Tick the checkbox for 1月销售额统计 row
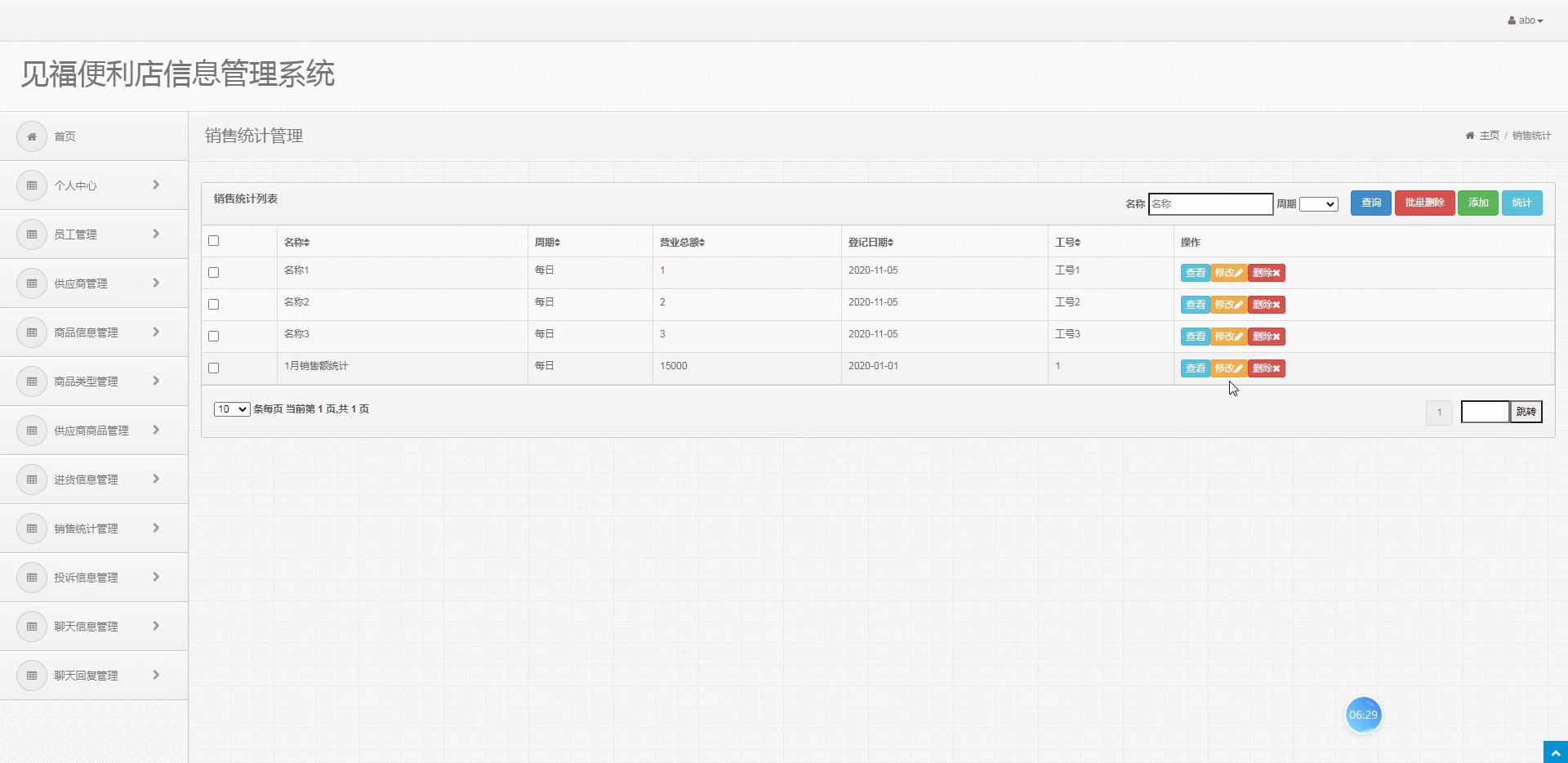This screenshot has height=763, width=1568. point(214,368)
